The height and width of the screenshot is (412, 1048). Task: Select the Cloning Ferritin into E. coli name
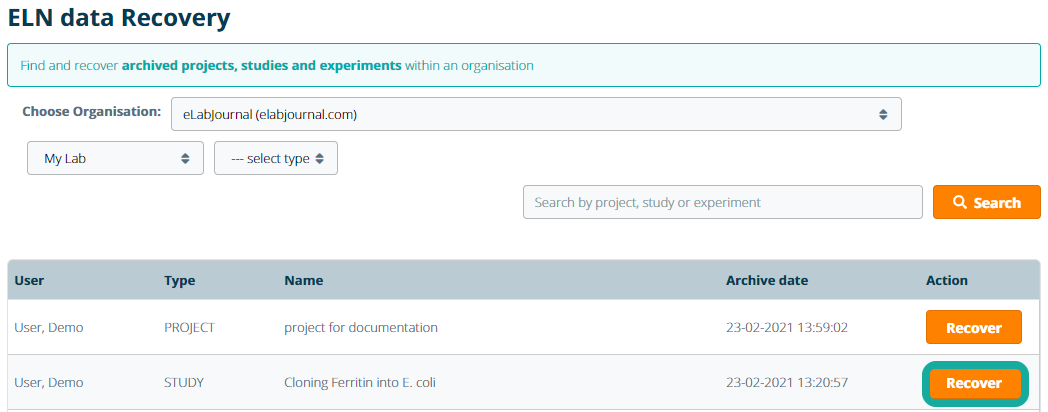pos(360,383)
